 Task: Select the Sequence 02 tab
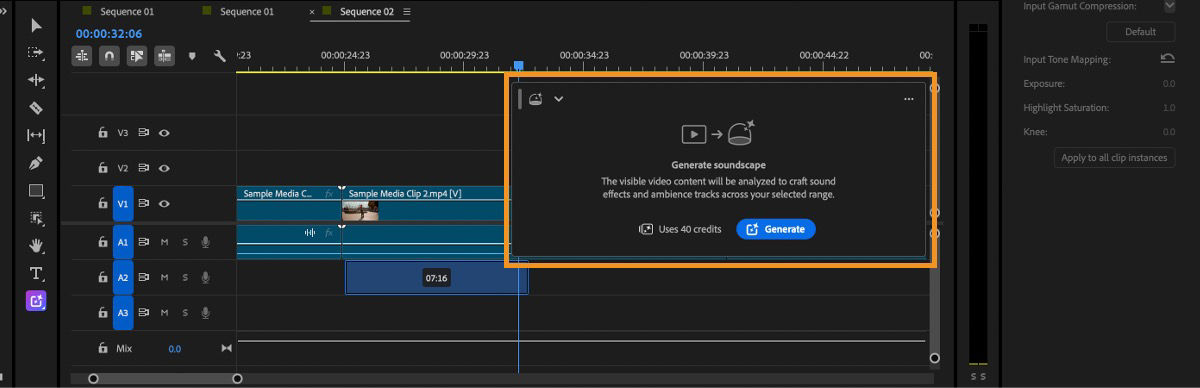pos(367,12)
